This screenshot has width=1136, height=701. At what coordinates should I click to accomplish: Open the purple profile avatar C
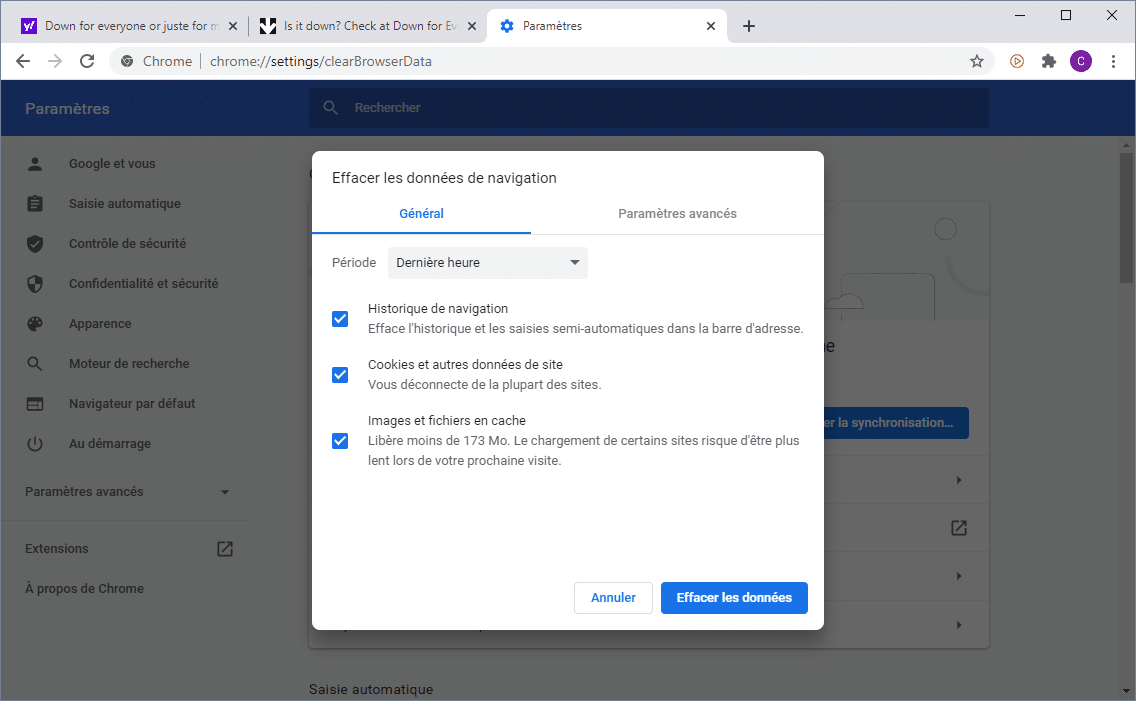[x=1080, y=62]
